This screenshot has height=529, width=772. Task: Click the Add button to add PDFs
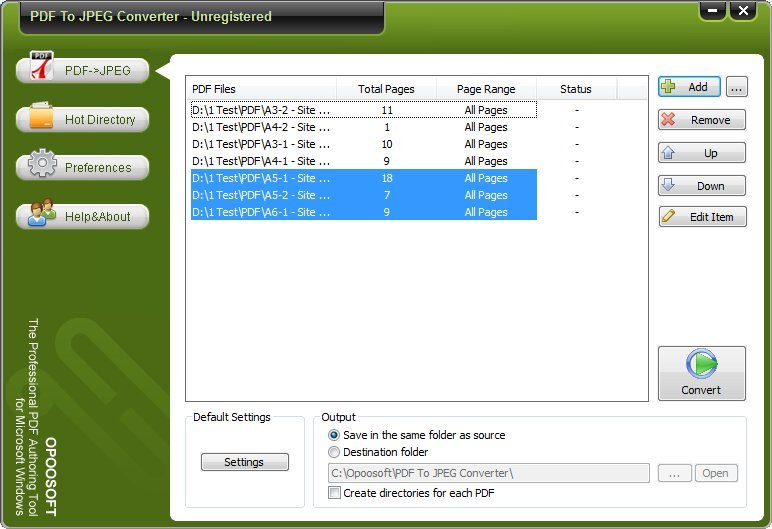coord(689,87)
